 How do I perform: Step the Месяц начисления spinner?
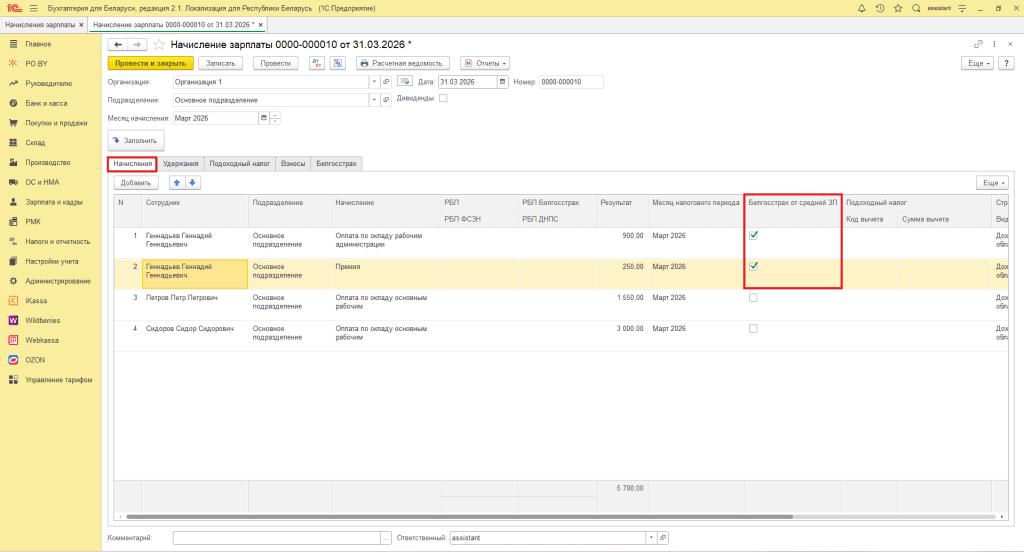(x=276, y=118)
